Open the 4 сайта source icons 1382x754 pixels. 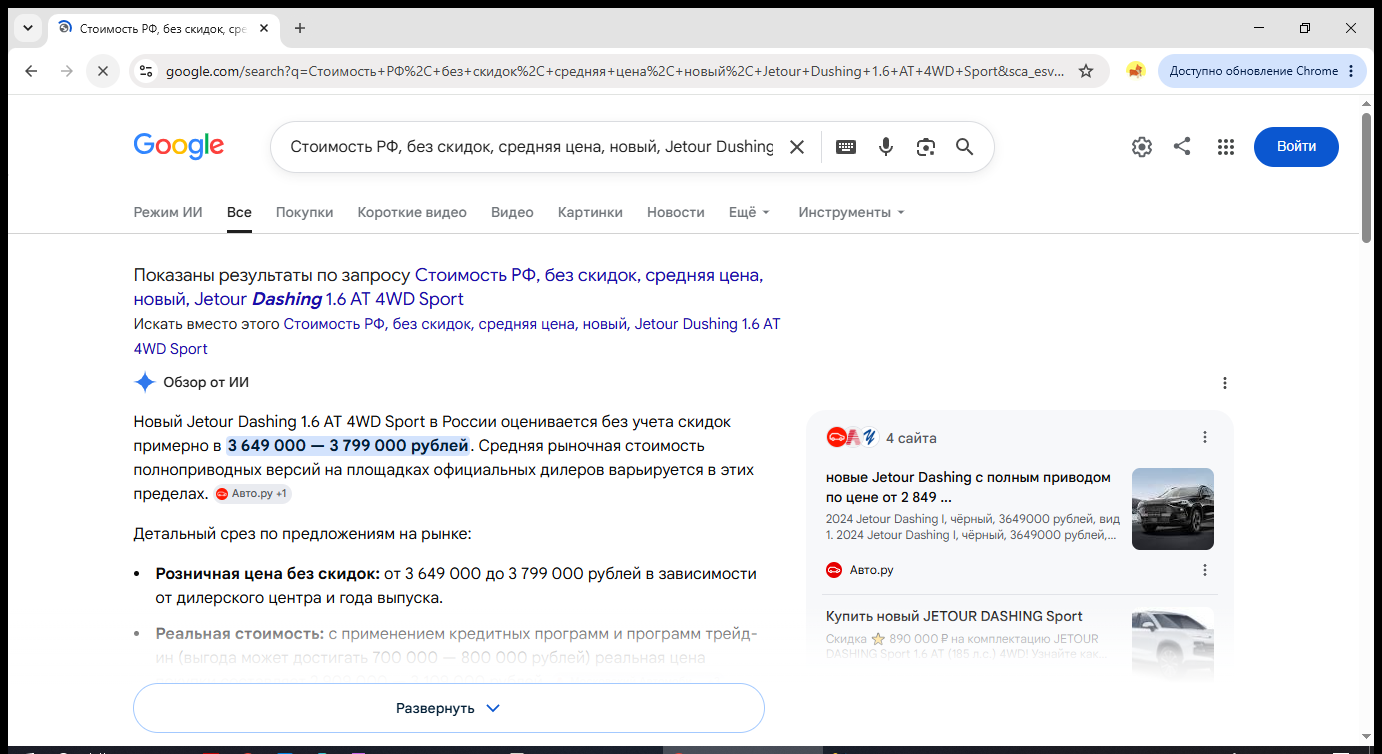(x=850, y=437)
